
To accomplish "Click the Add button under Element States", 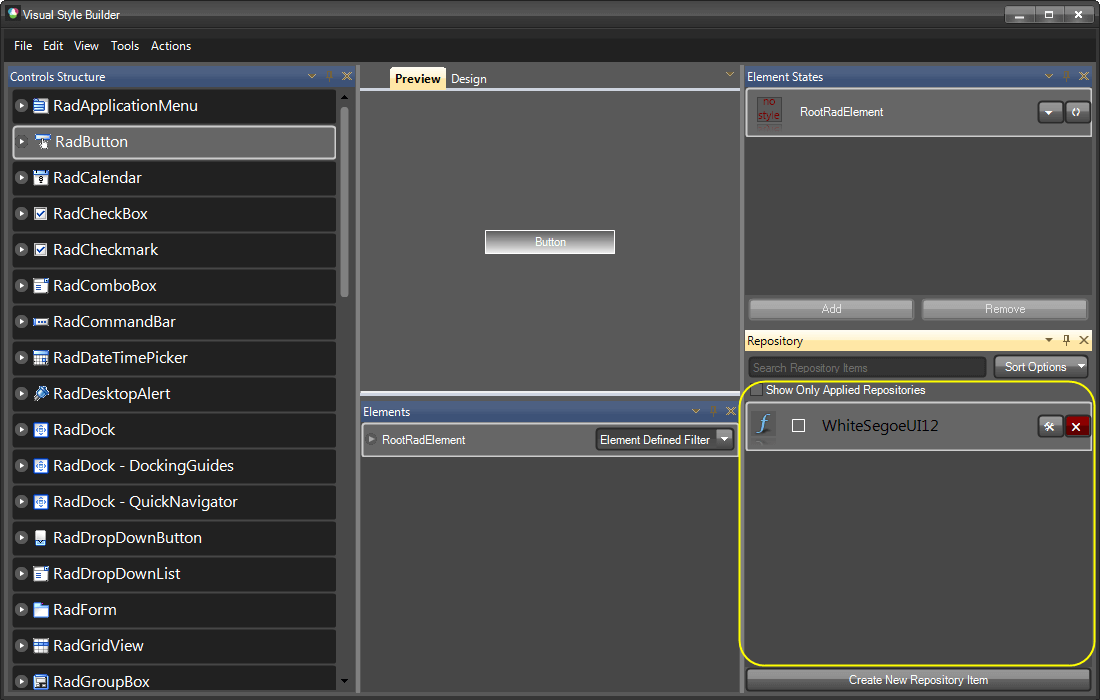I will click(830, 308).
